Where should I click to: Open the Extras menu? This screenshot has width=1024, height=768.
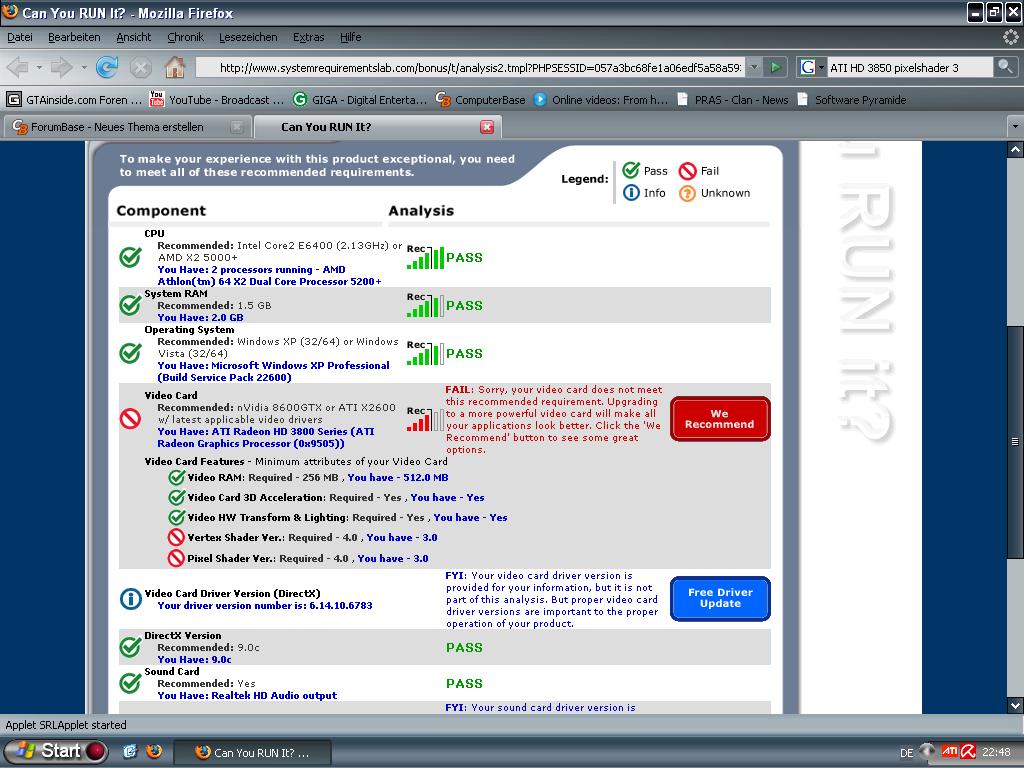tap(308, 37)
